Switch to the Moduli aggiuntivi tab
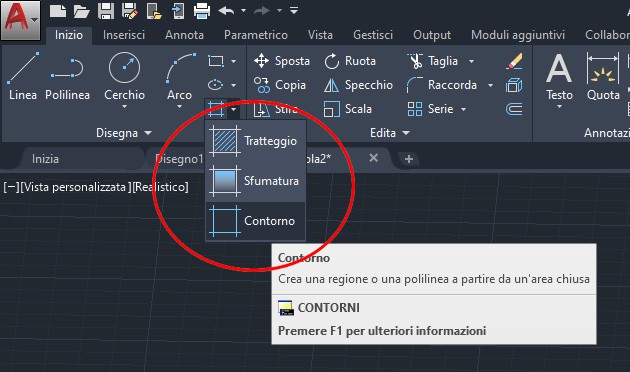Screen dimensions: 630x372 (518, 35)
